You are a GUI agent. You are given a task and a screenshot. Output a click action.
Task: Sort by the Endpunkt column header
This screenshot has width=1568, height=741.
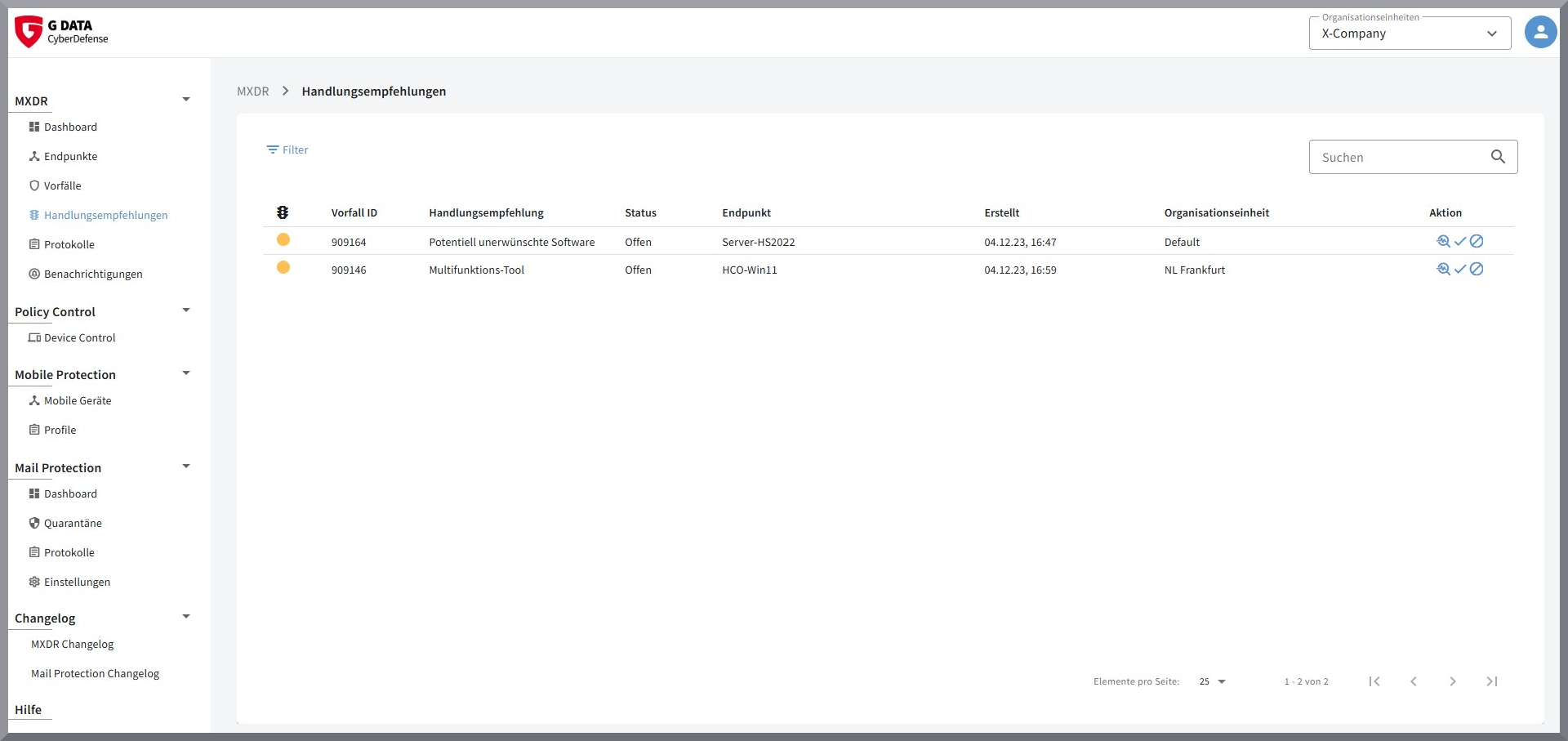tap(746, 212)
